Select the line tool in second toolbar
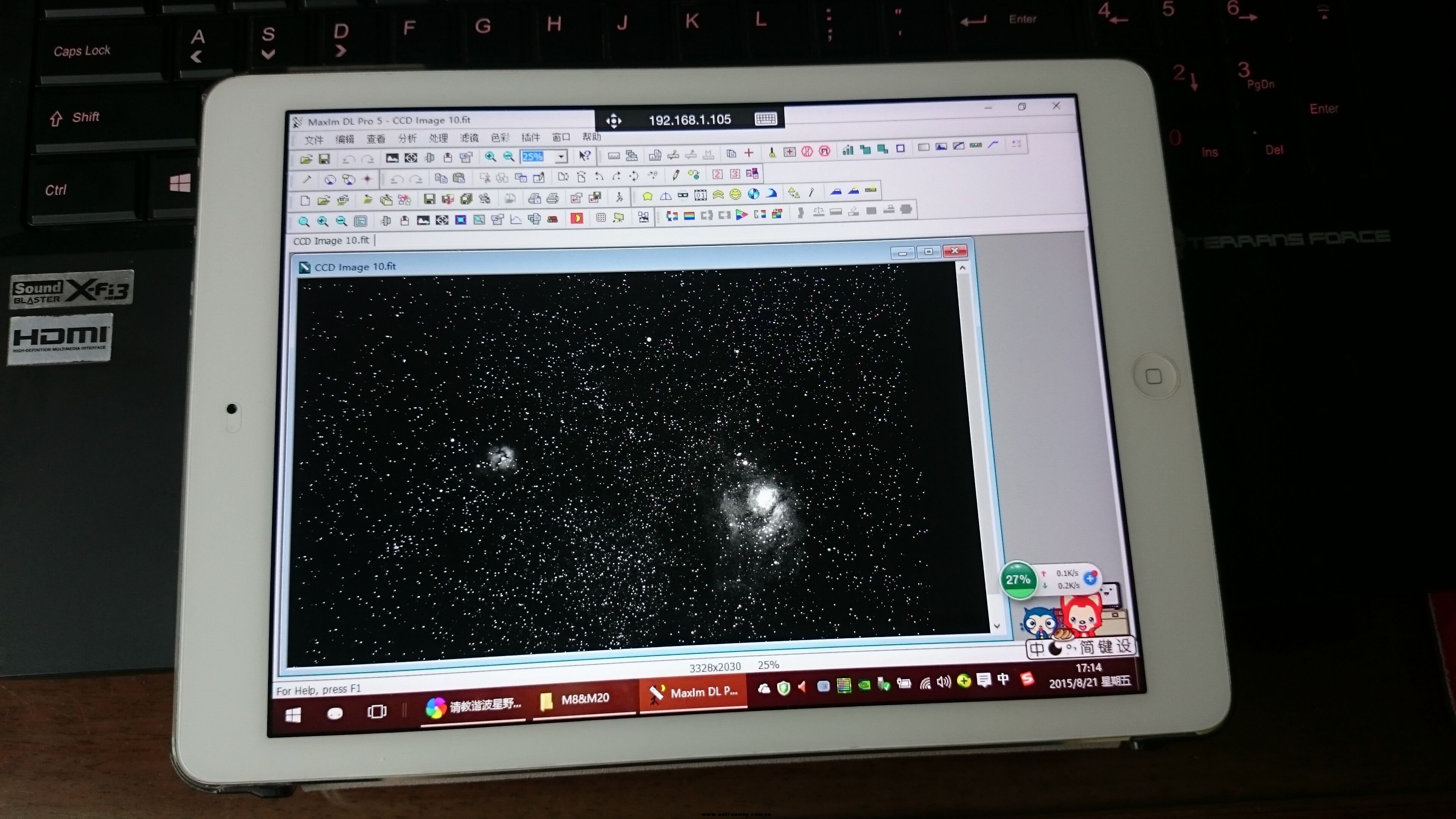 [x=307, y=180]
